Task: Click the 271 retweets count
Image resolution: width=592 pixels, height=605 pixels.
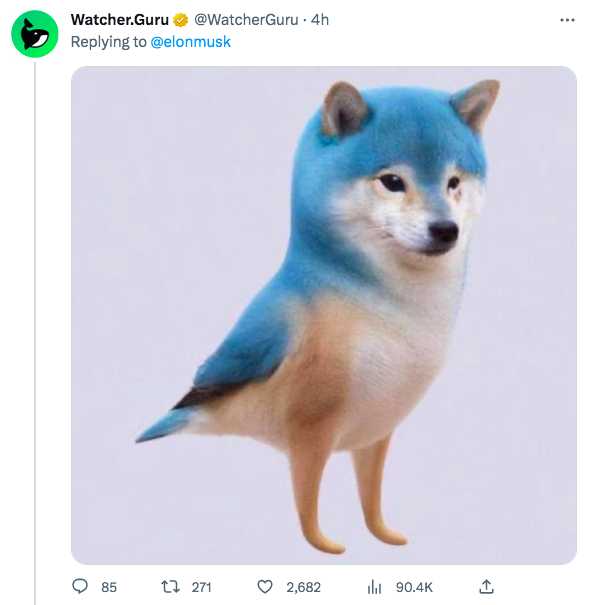Action: tap(201, 587)
